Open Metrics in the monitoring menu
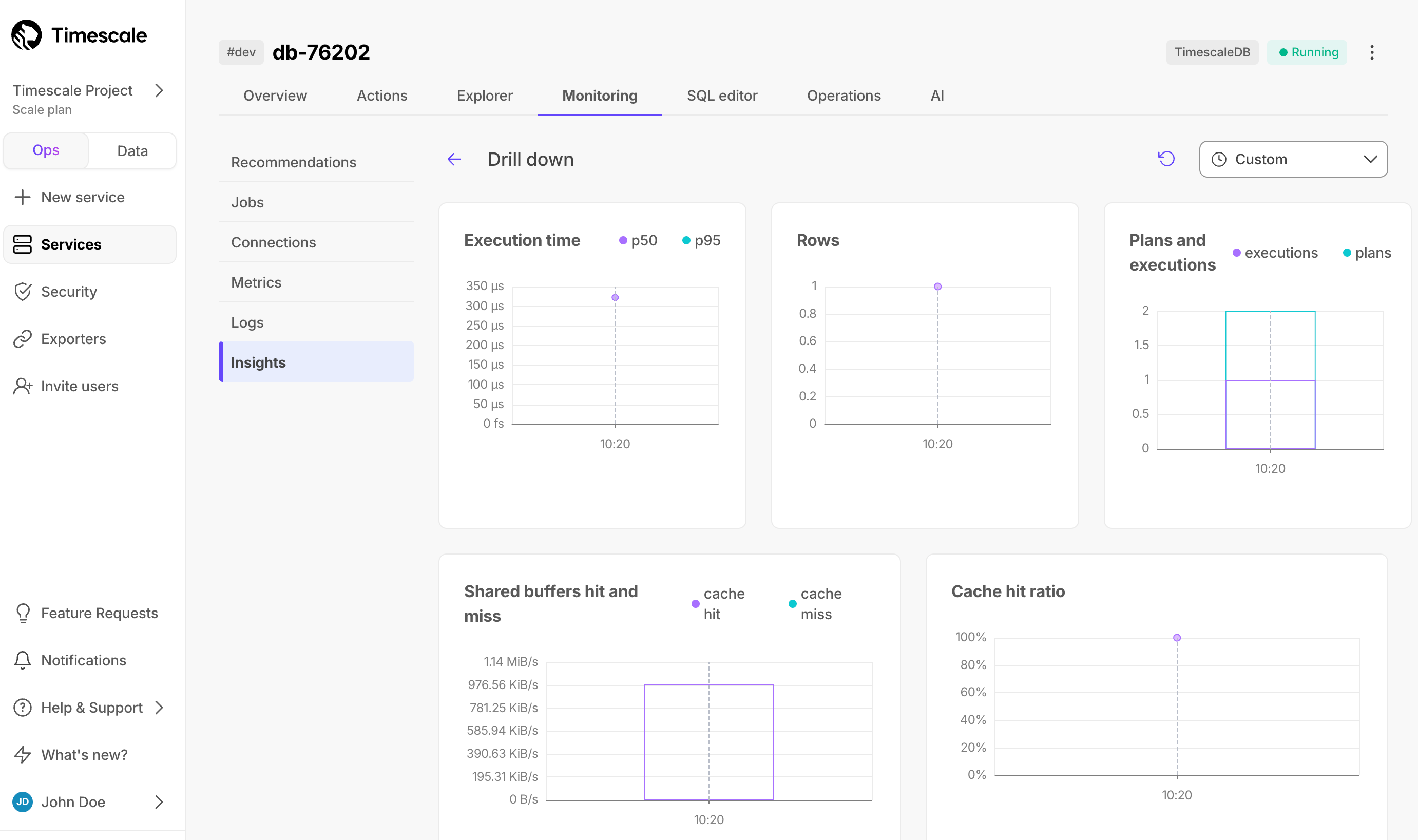 tap(316, 282)
